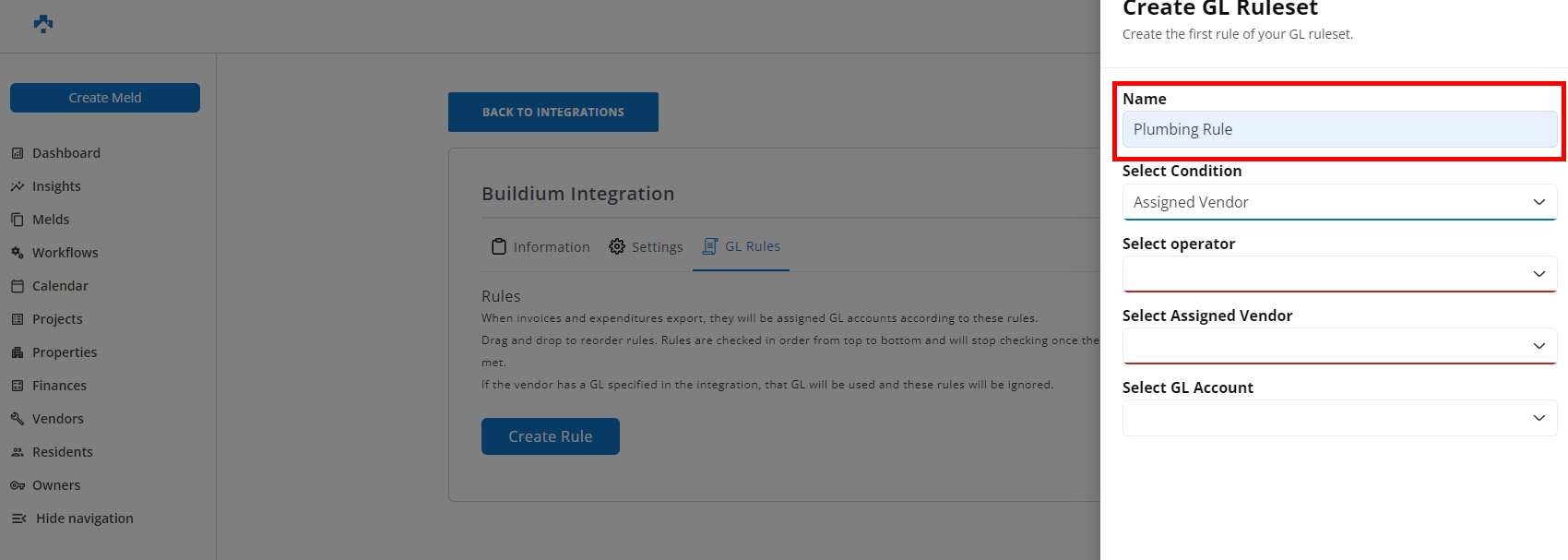The width and height of the screenshot is (1568, 560).
Task: Expand the Select Condition dropdown
Action: click(1339, 202)
